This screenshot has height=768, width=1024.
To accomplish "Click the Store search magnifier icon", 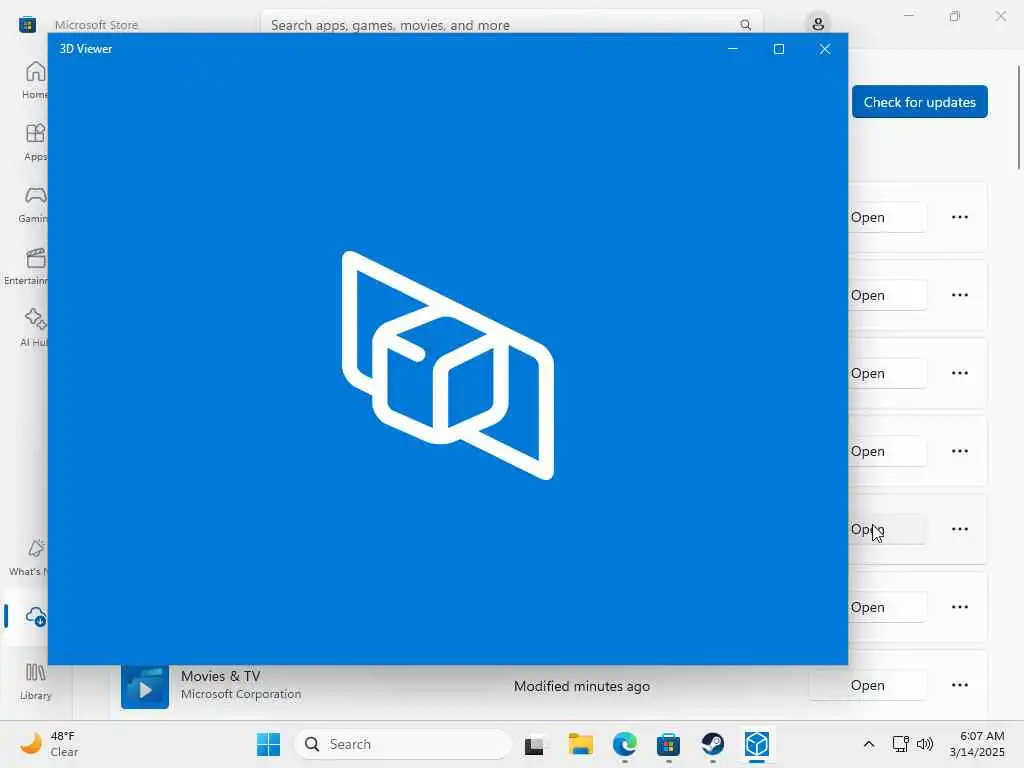I will coord(745,25).
